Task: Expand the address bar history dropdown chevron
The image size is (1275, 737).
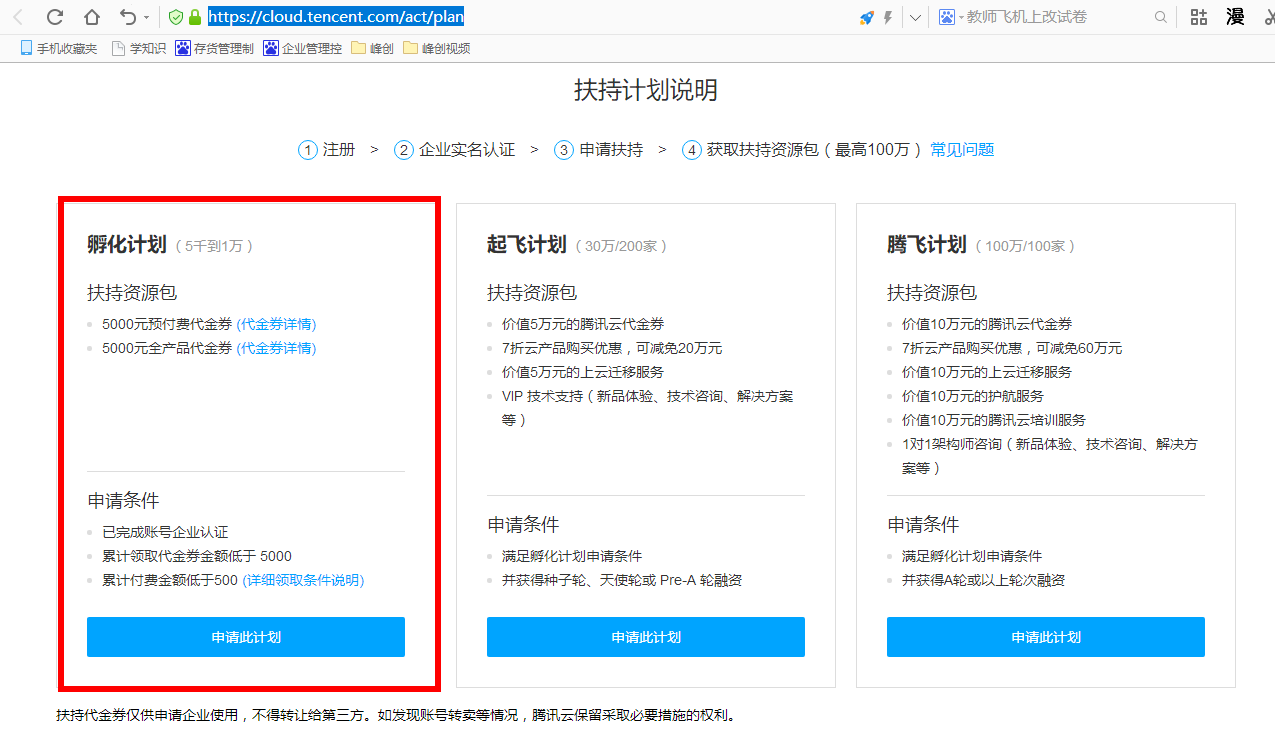Action: 915,18
